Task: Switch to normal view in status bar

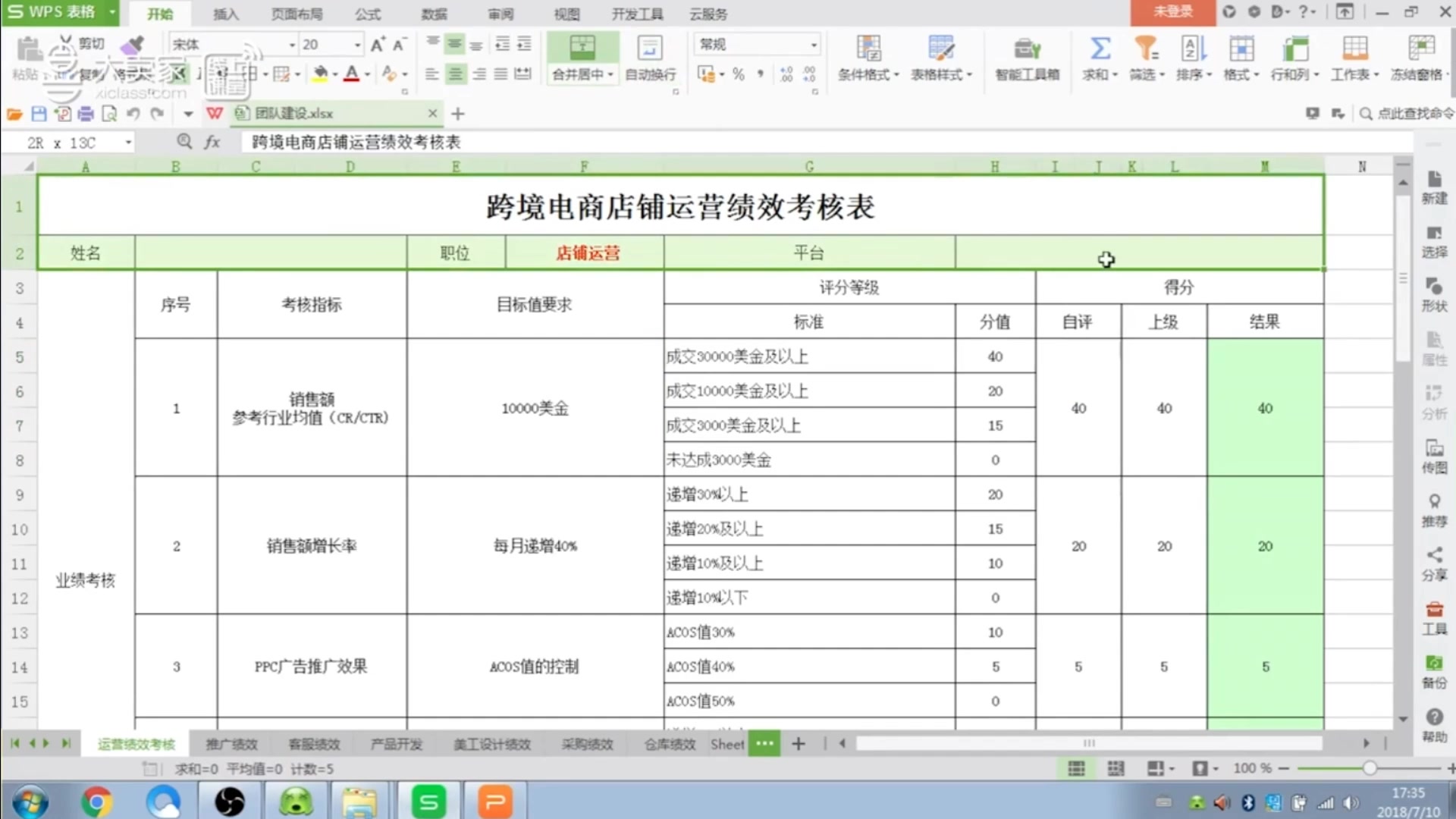Action: 1076,769
